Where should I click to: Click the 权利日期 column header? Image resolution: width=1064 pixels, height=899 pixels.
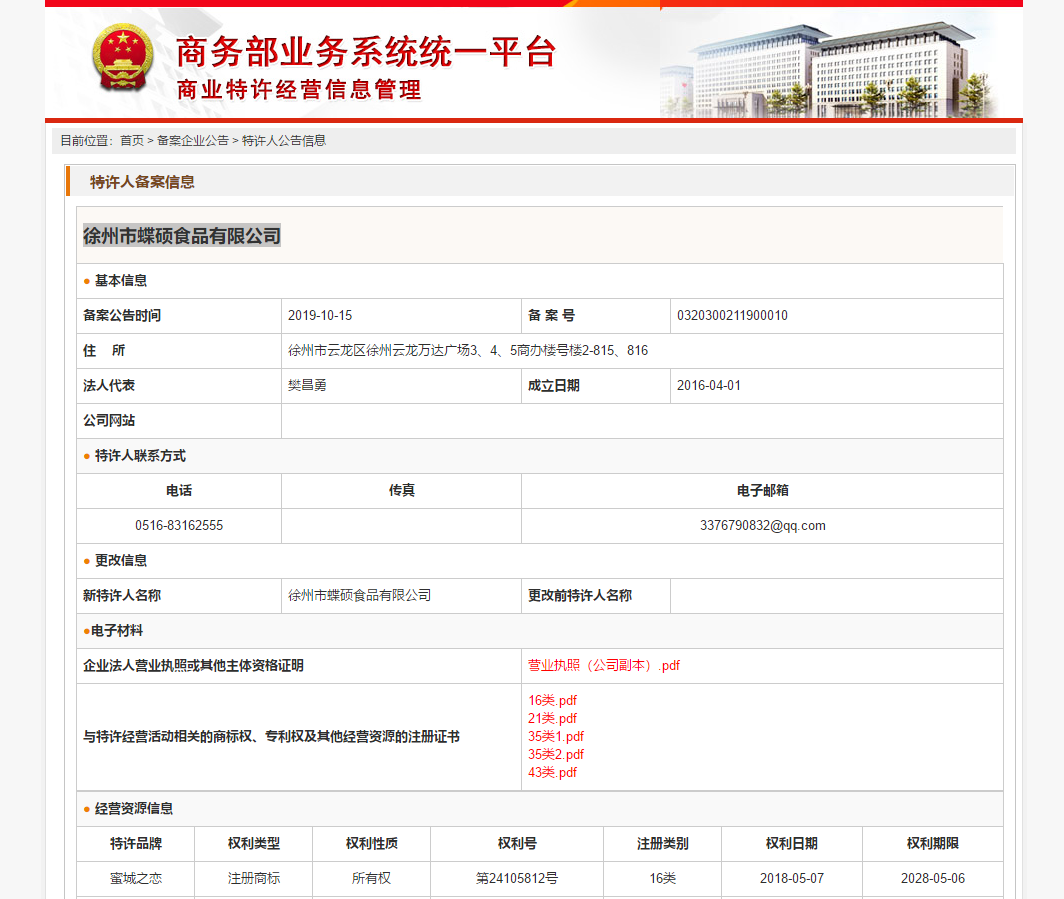click(792, 843)
